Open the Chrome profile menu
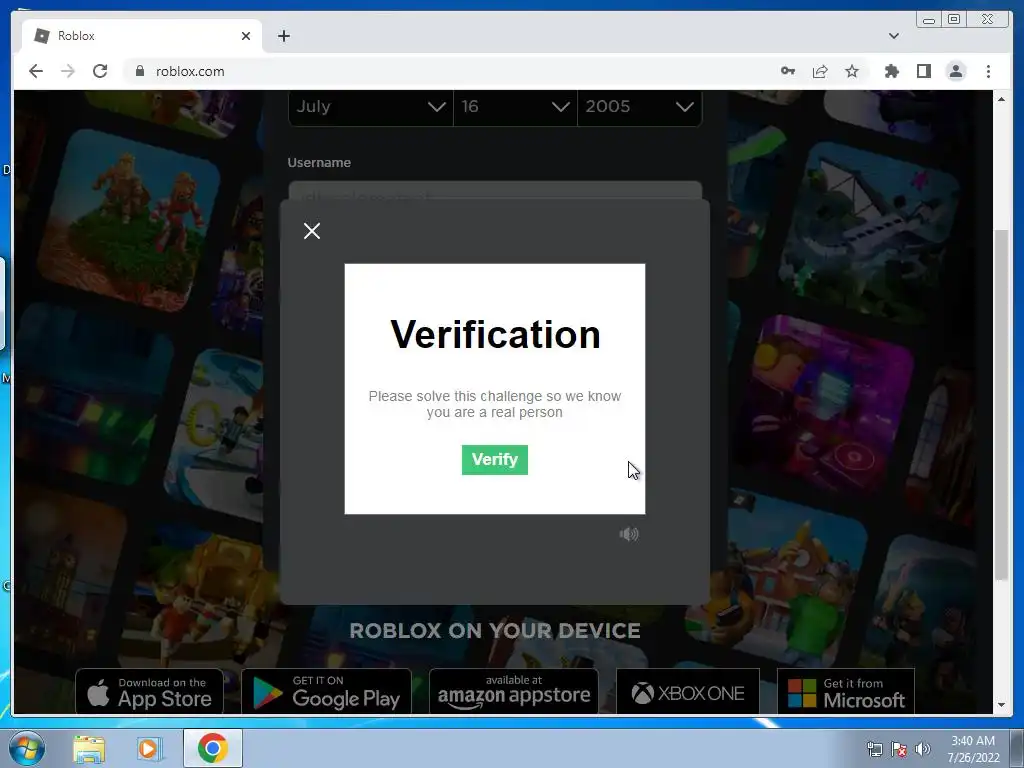 955,71
